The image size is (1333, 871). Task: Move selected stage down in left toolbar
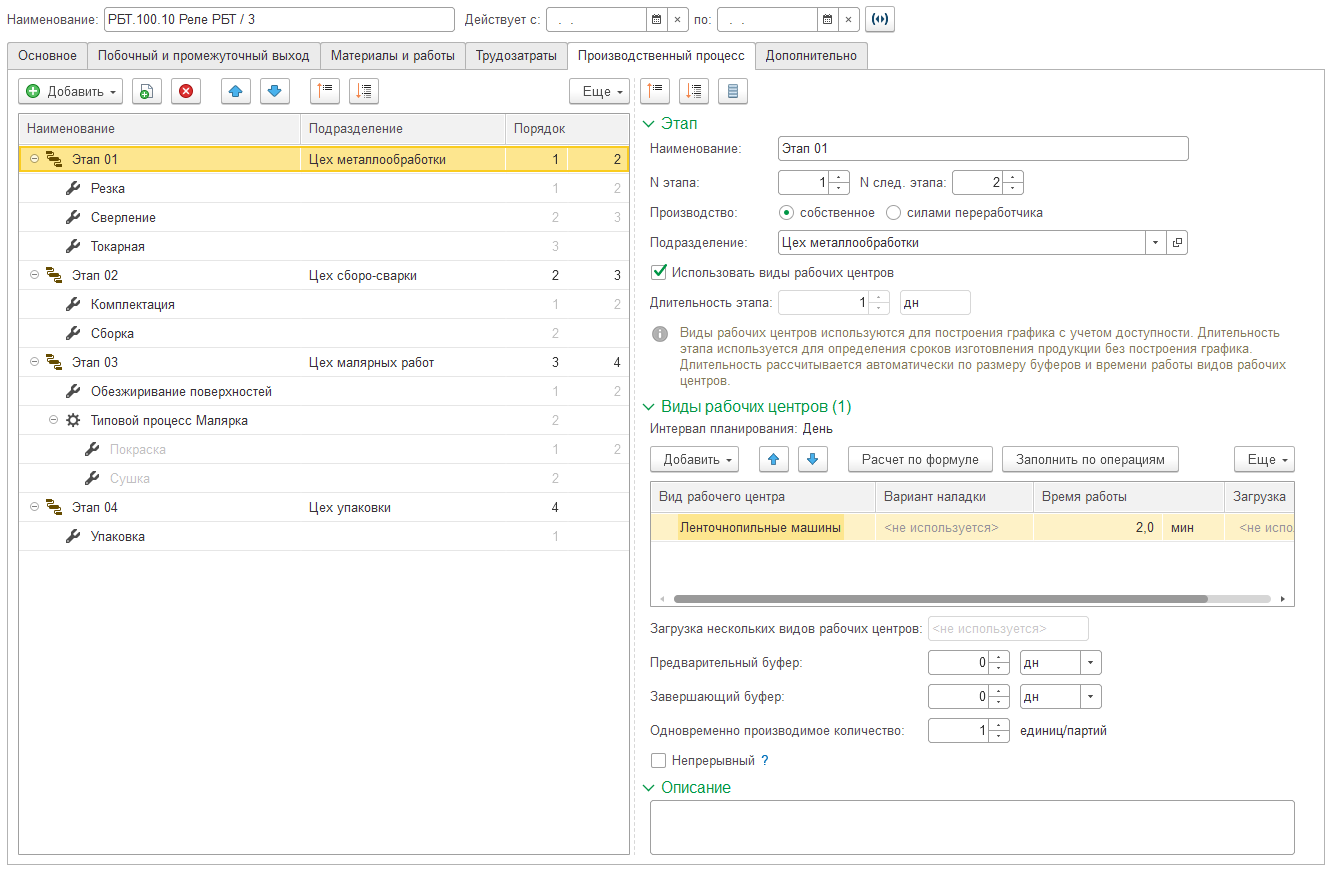275,91
